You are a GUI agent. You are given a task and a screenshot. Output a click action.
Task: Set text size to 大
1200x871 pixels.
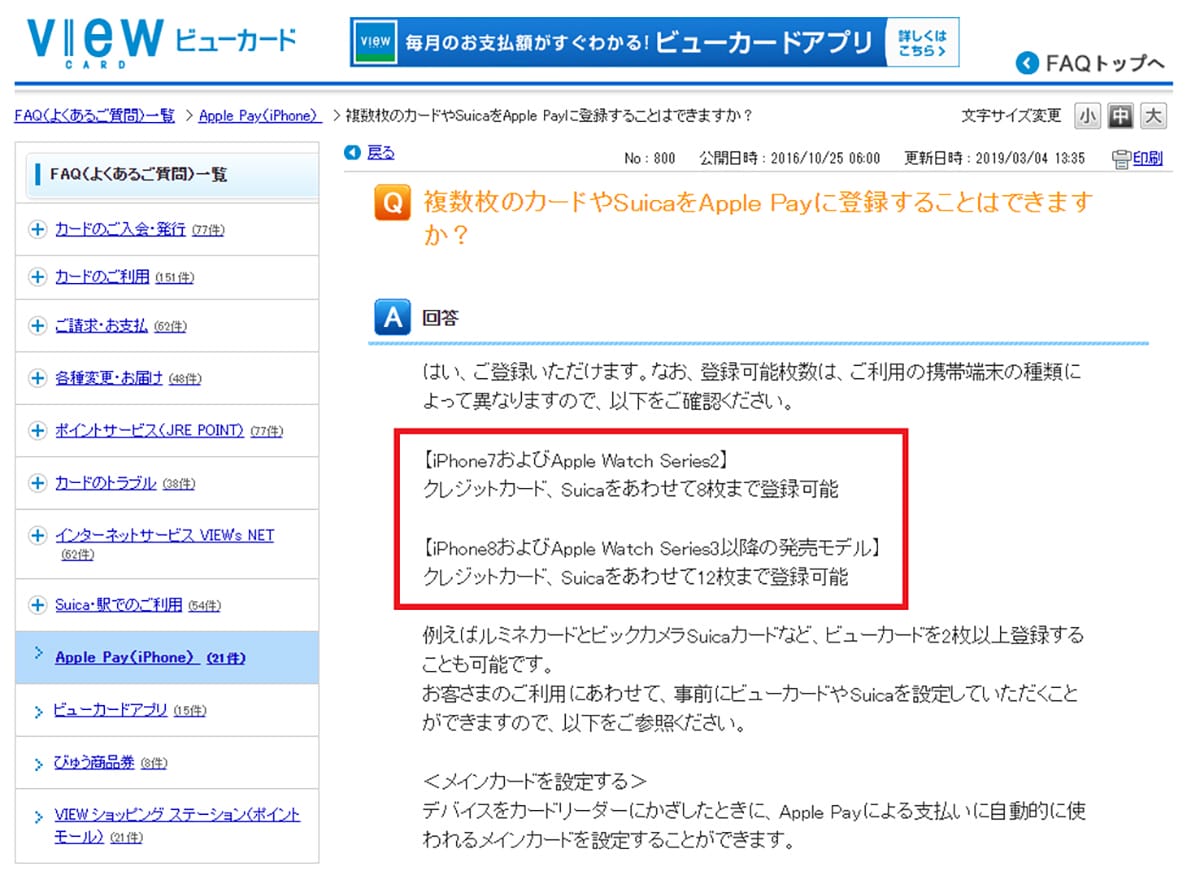pyautogui.click(x=1154, y=116)
